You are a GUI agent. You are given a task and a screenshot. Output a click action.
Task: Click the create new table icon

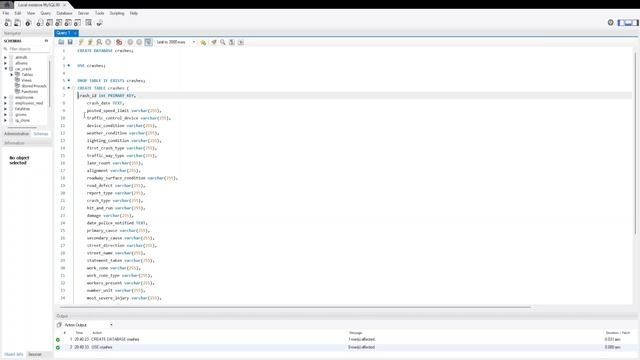click(49, 23)
